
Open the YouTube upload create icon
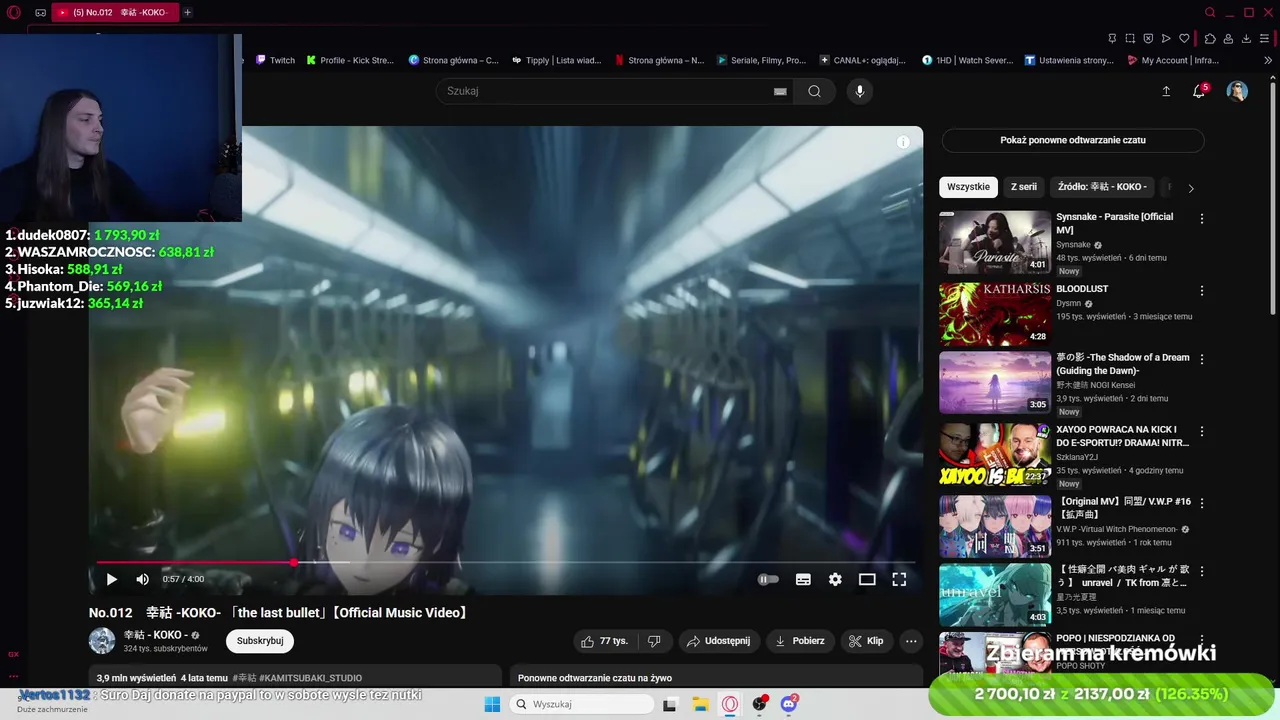(x=1166, y=91)
